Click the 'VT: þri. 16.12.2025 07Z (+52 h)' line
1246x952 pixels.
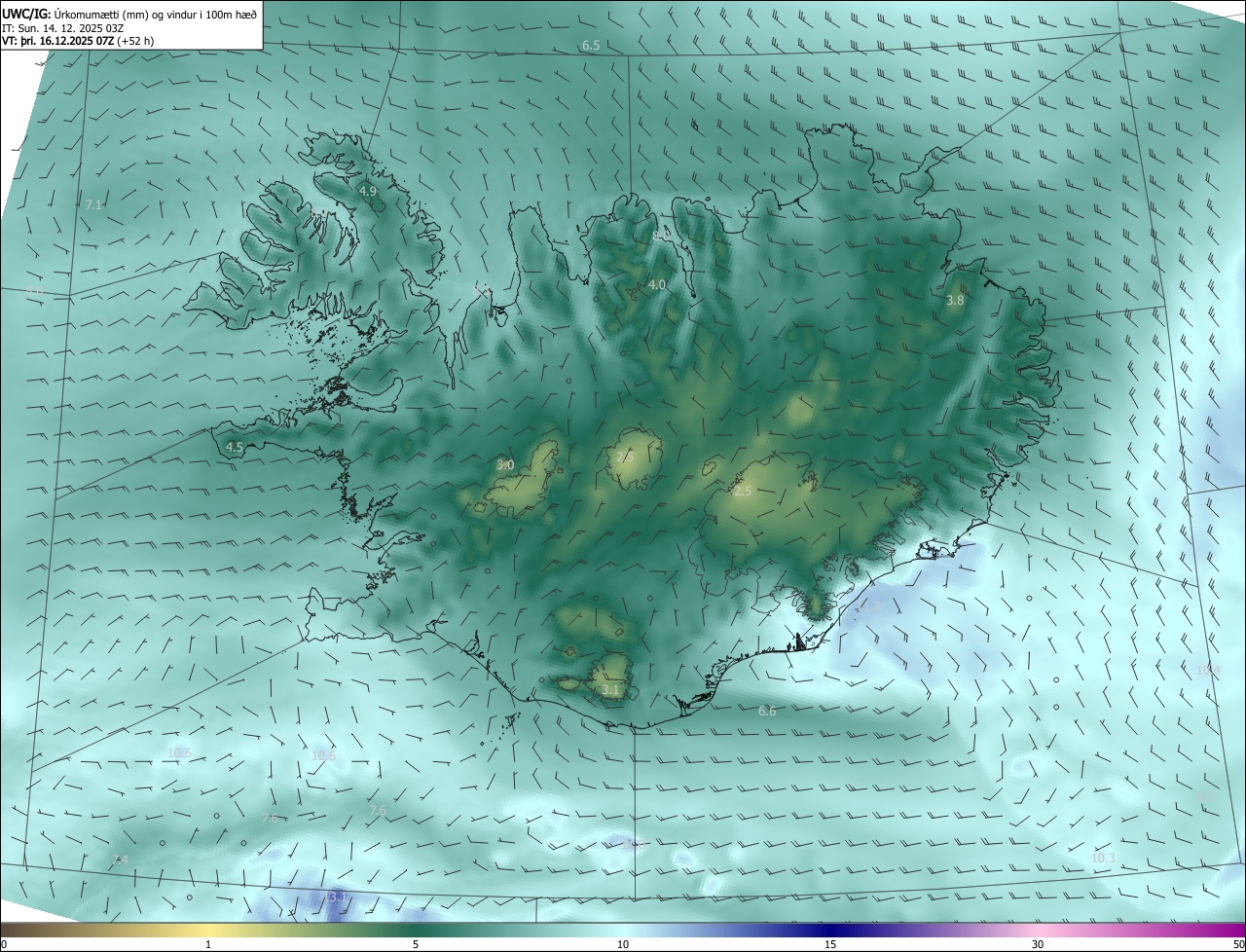pyautogui.click(x=78, y=41)
